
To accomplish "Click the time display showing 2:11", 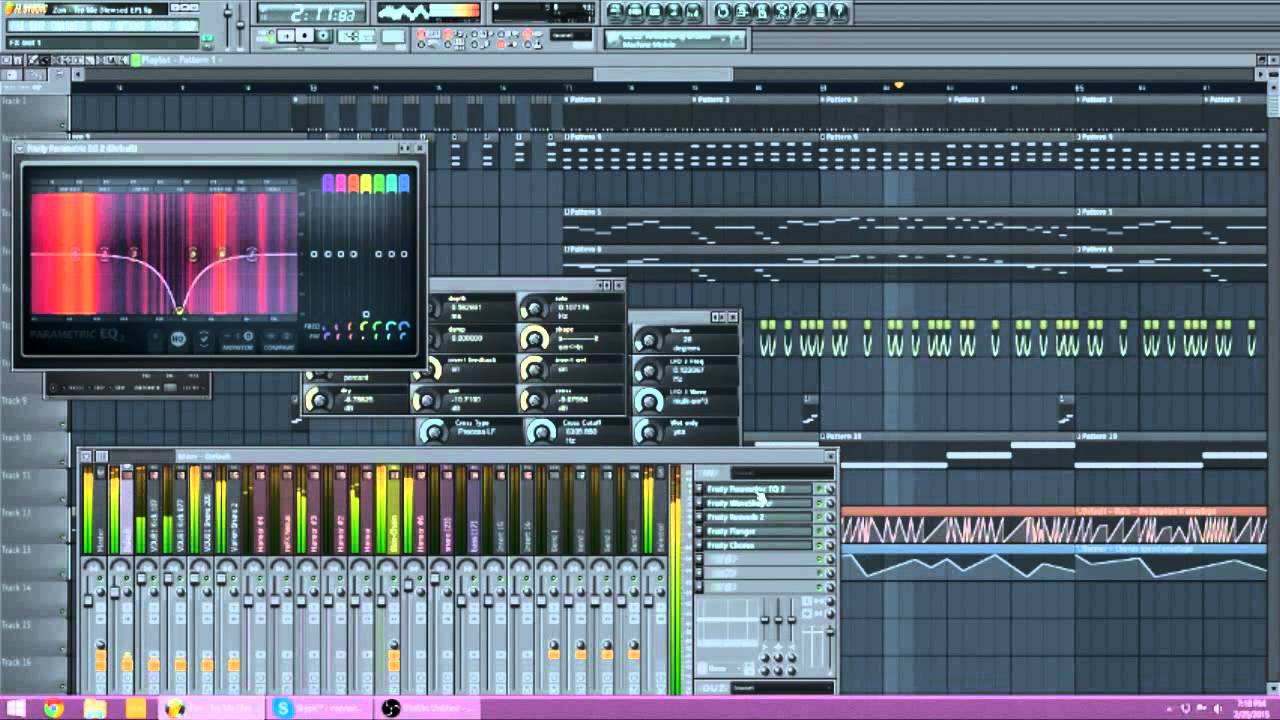I will tap(310, 13).
